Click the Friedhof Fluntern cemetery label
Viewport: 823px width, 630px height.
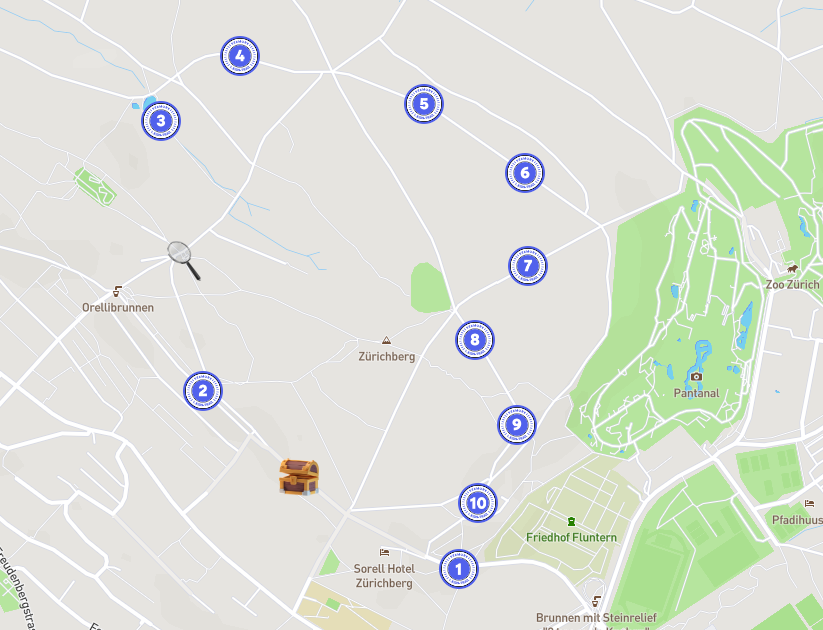(571, 537)
